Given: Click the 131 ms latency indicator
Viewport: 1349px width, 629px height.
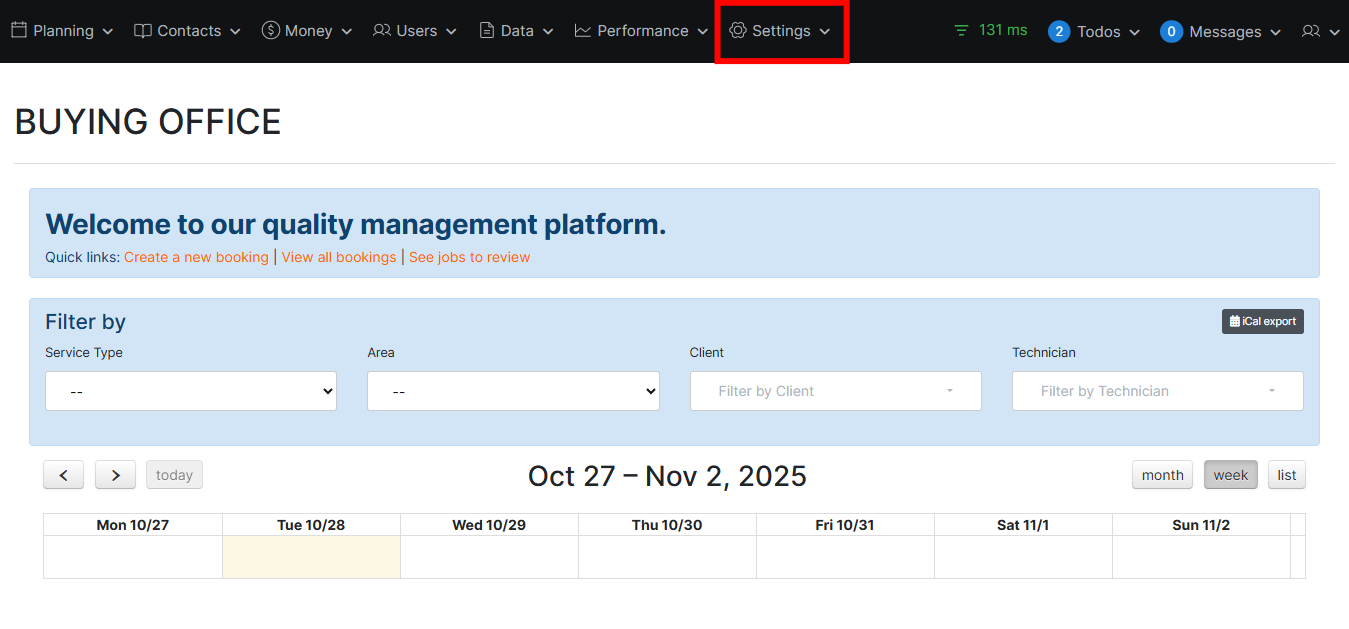Looking at the screenshot, I should 990,30.
